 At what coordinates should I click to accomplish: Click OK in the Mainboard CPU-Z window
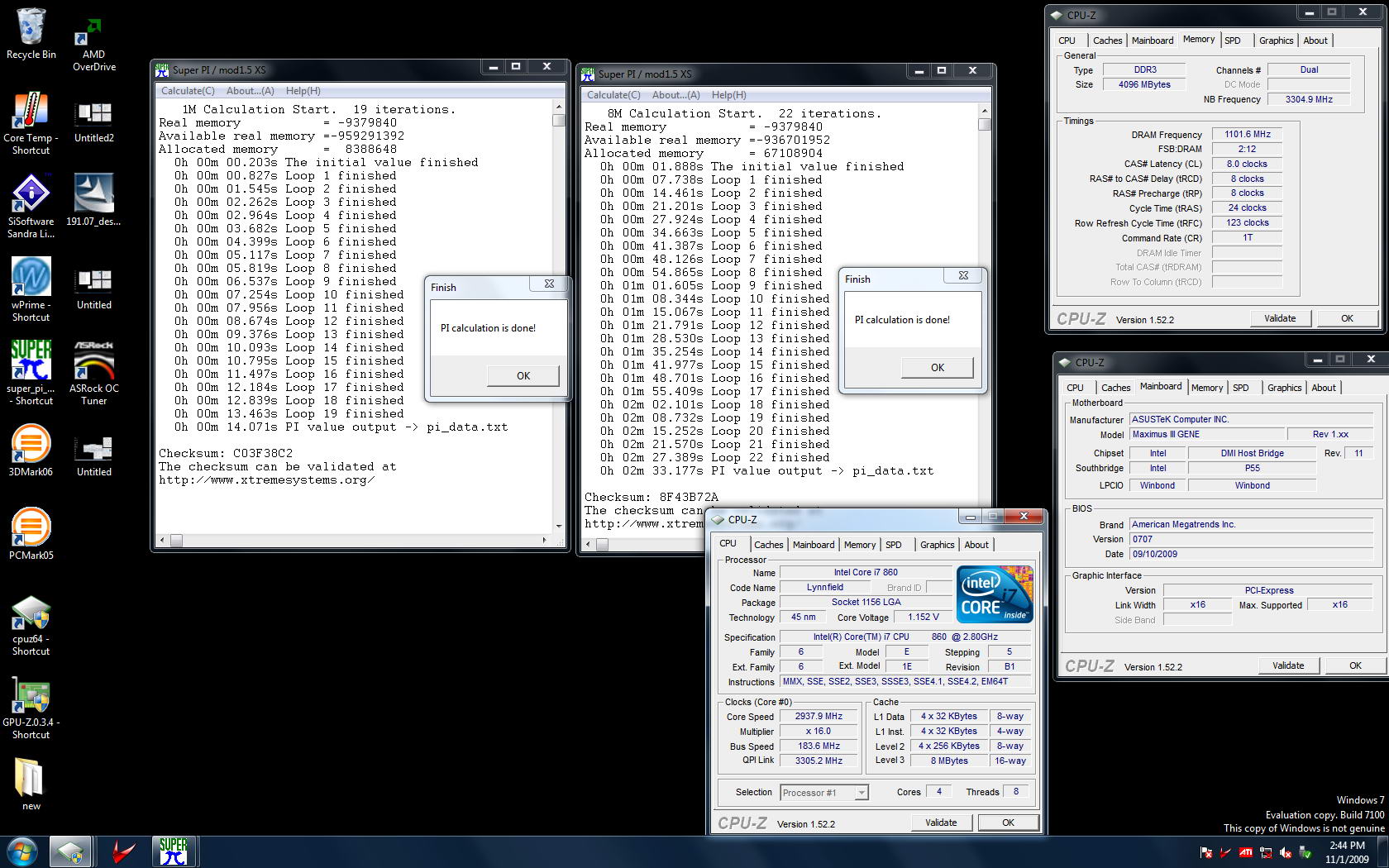[x=1355, y=665]
